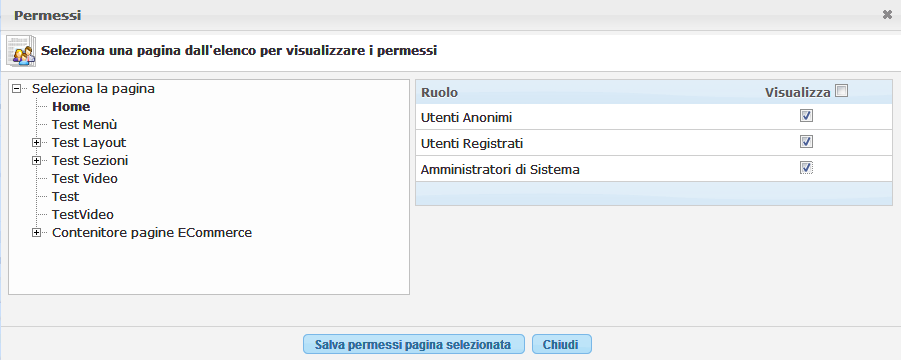Expand the Test Layout tree node
Image resolution: width=901 pixels, height=360 pixels.
[x=36, y=142]
